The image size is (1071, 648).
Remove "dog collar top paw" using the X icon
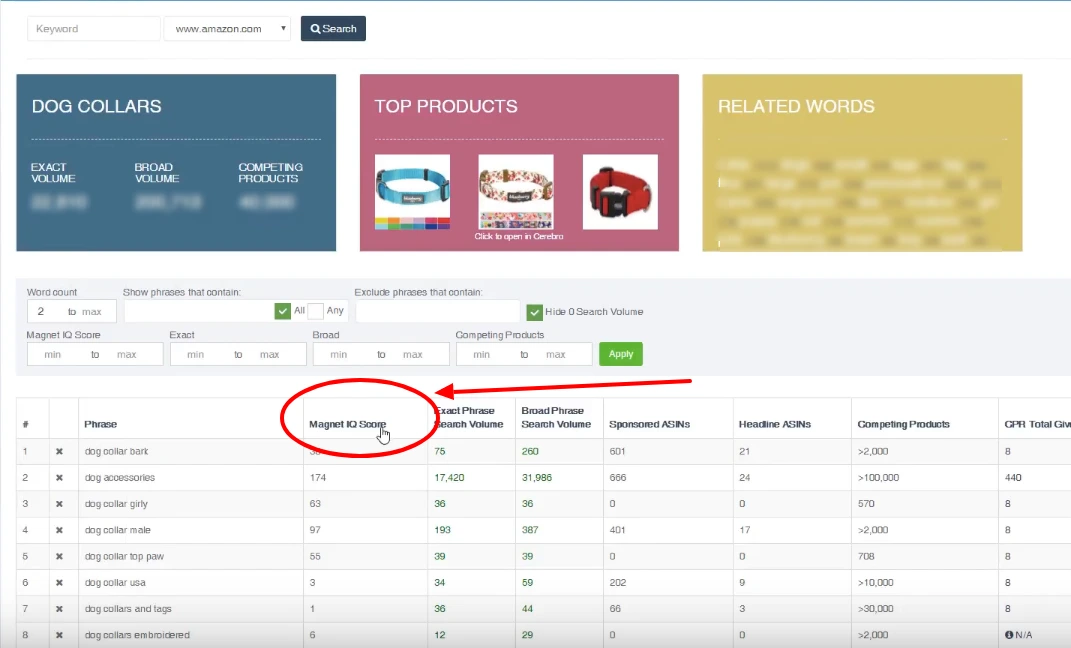pos(59,556)
